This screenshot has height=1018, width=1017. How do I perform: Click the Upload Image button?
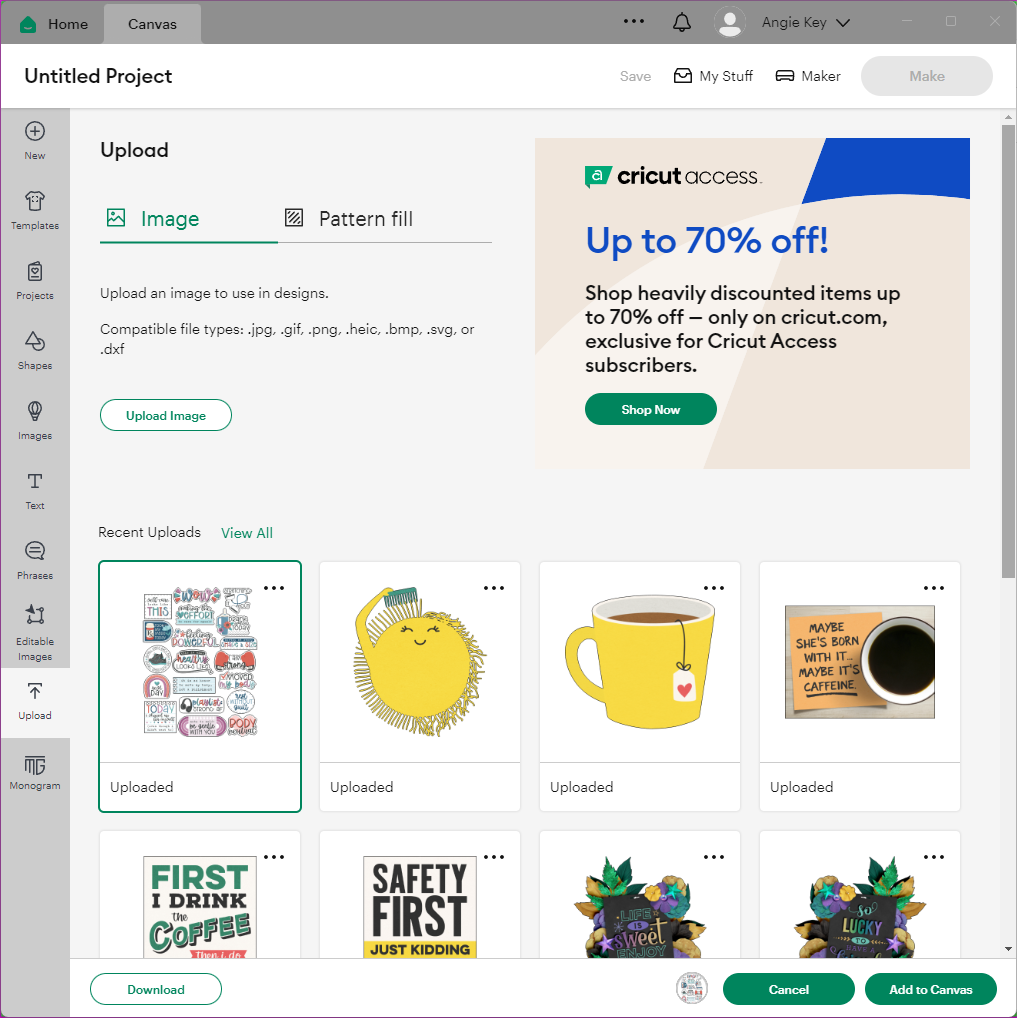click(166, 416)
